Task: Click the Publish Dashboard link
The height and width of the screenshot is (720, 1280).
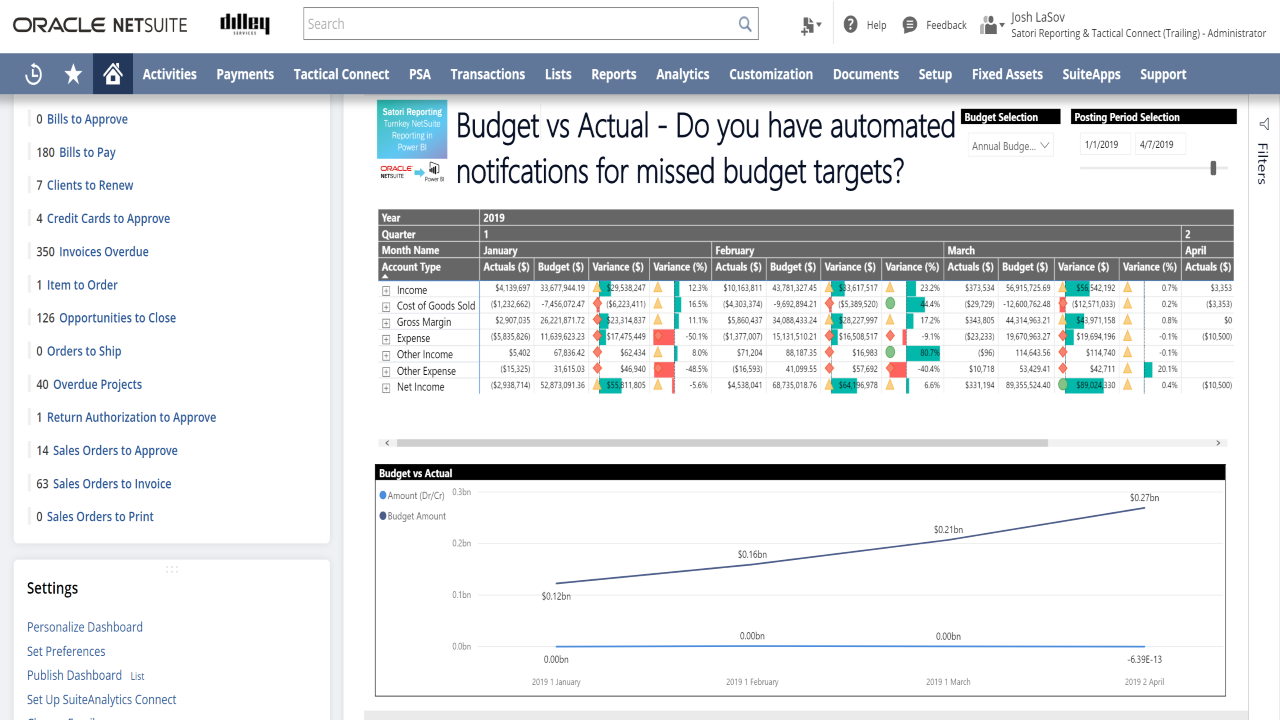Action: coord(74,675)
